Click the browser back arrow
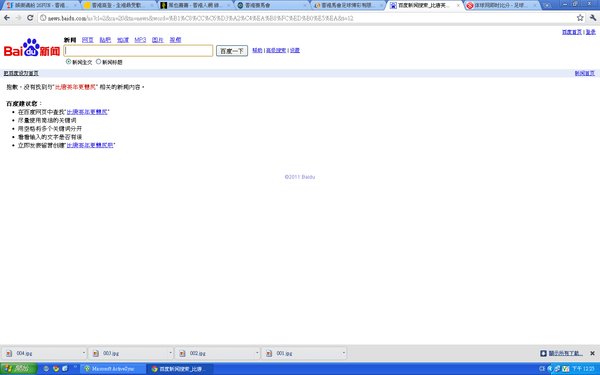 tap(7, 18)
